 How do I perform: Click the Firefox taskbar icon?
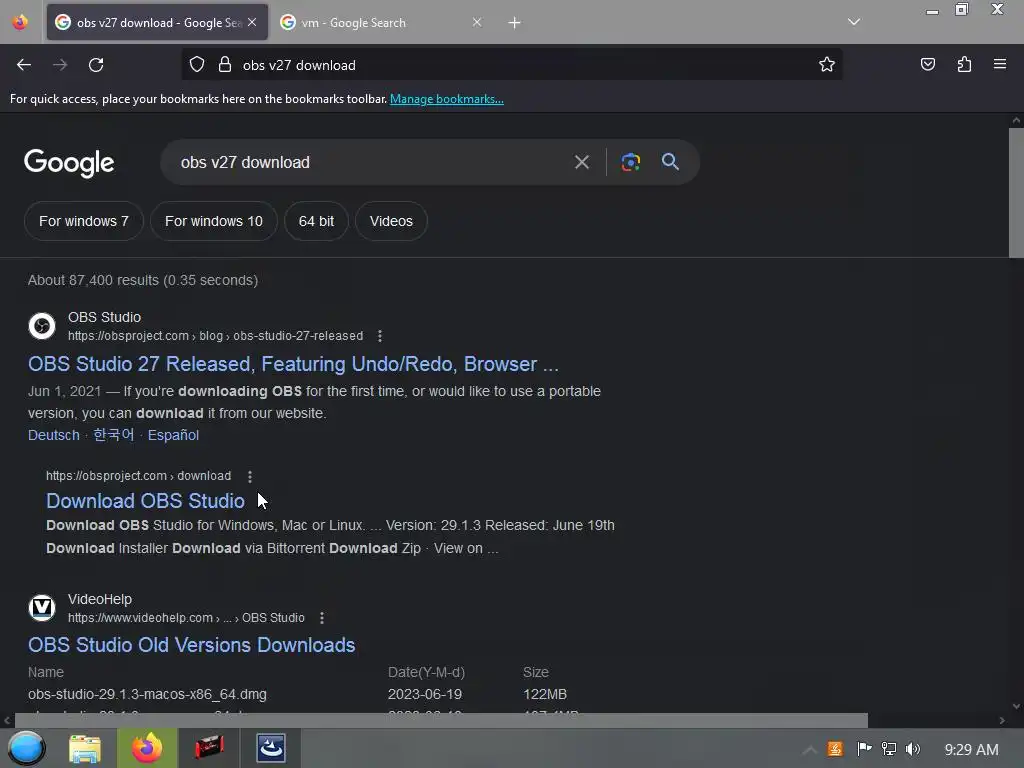[147, 748]
